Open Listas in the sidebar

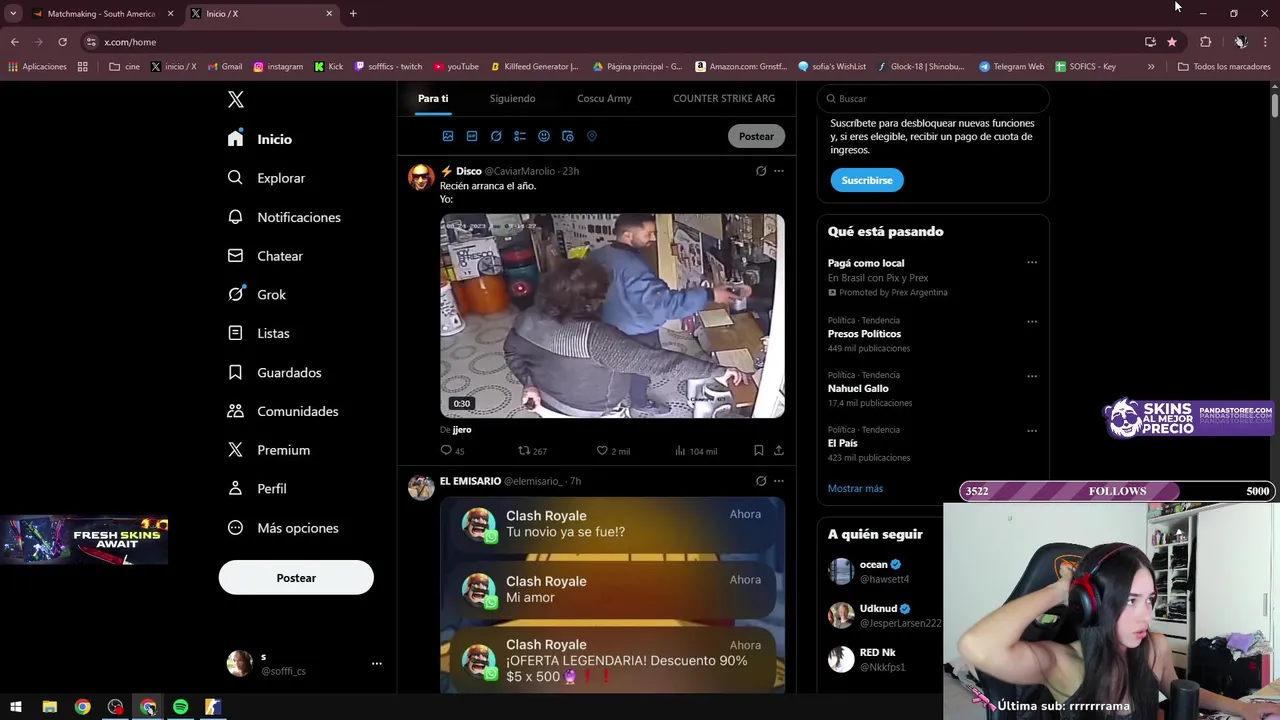[x=258, y=333]
